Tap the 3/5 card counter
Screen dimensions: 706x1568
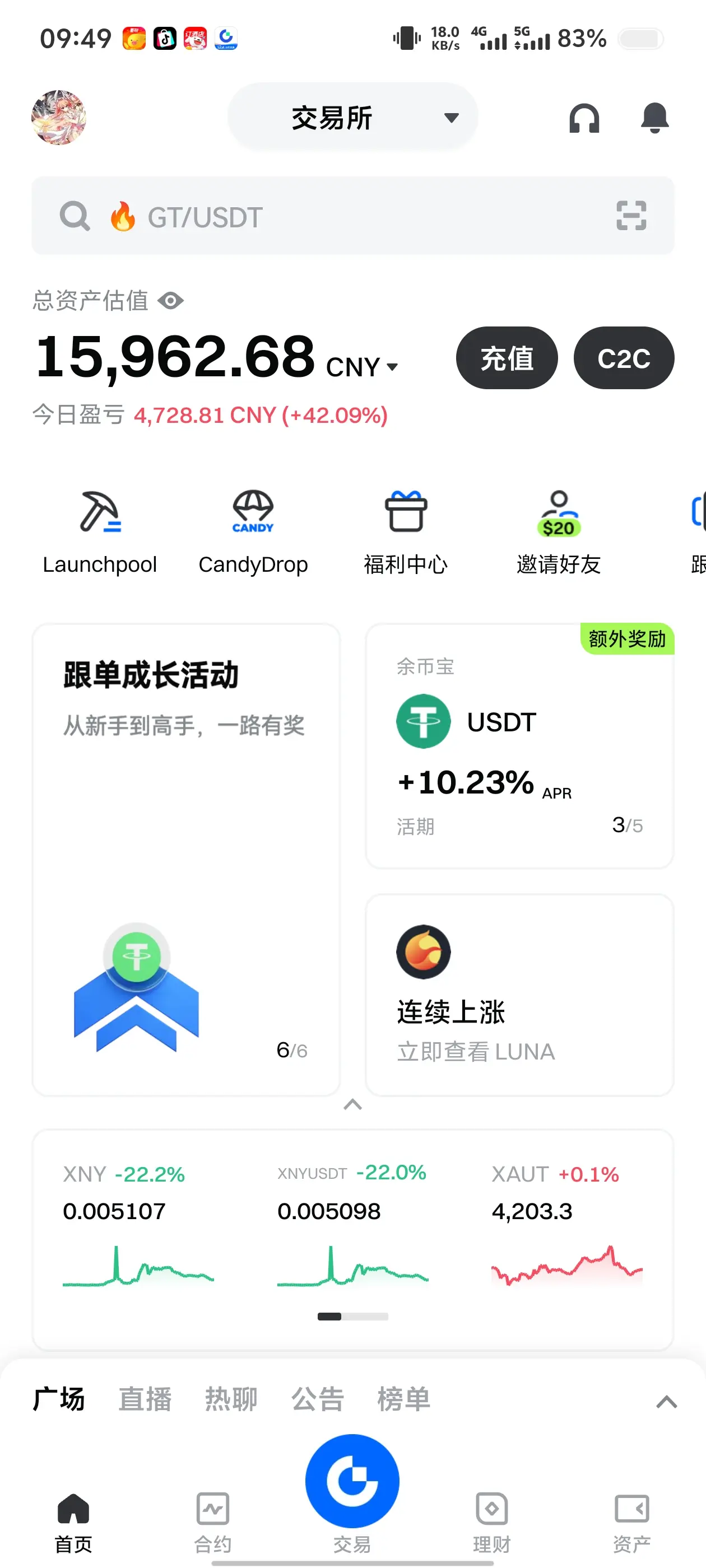coord(628,825)
